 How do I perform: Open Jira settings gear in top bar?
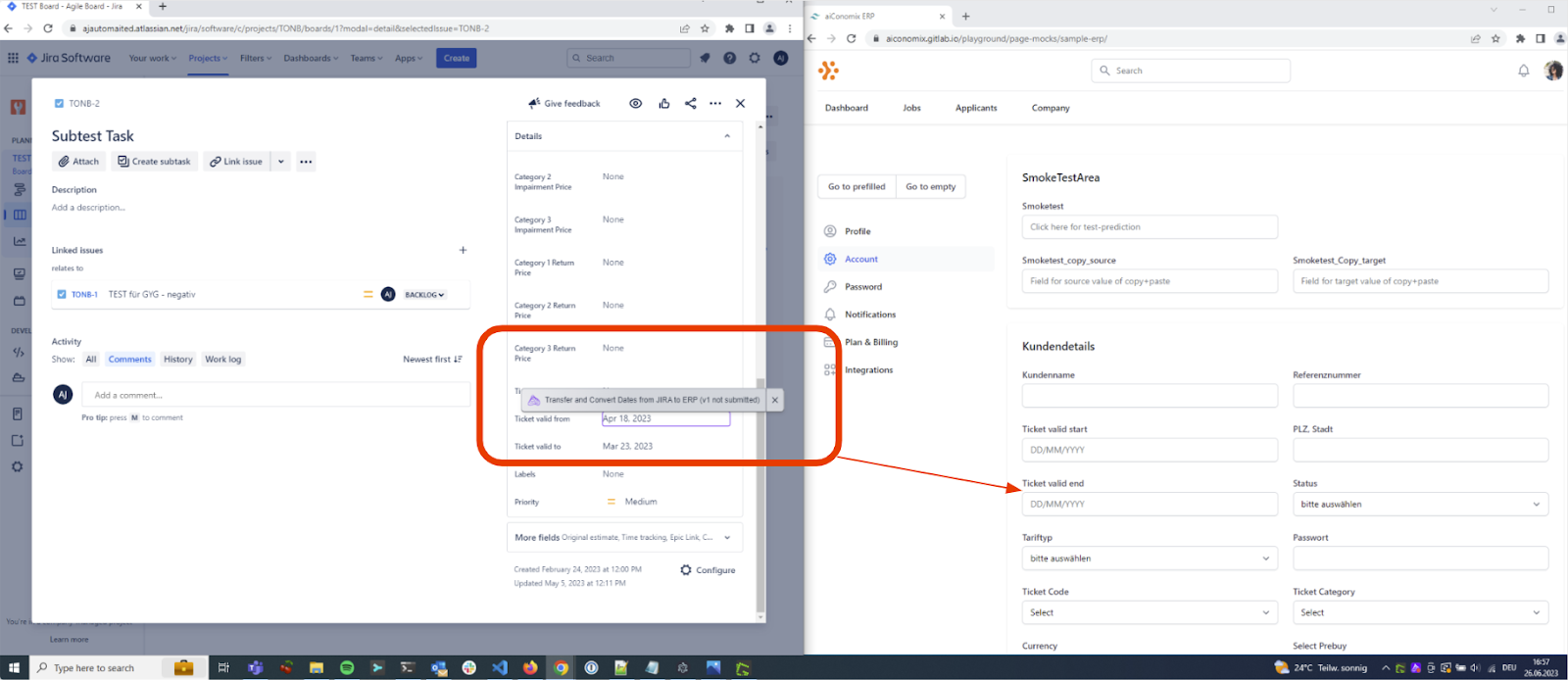(755, 58)
